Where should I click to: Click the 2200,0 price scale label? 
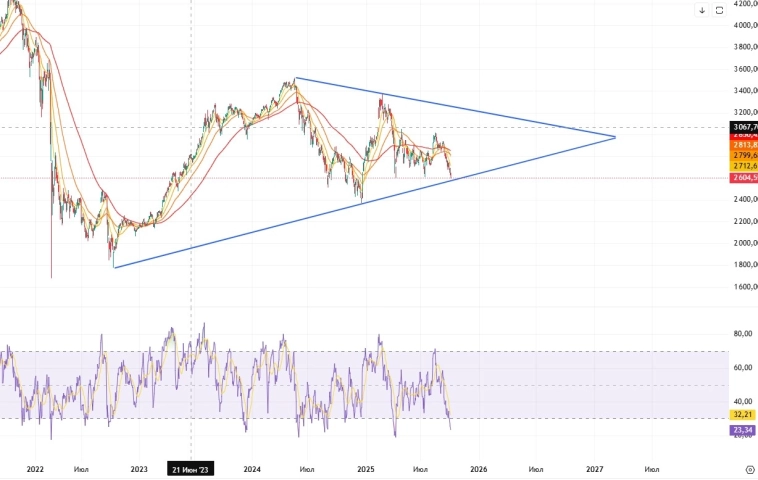coord(745,221)
